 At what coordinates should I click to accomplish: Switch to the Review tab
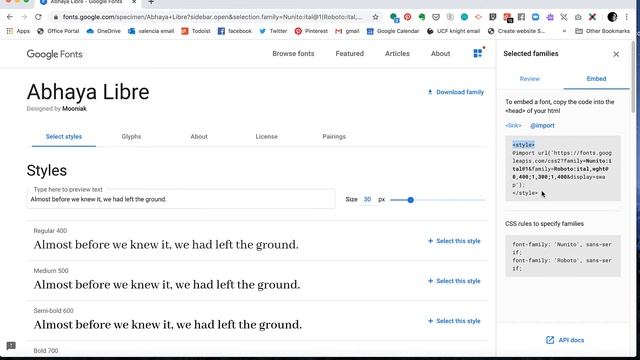(529, 79)
